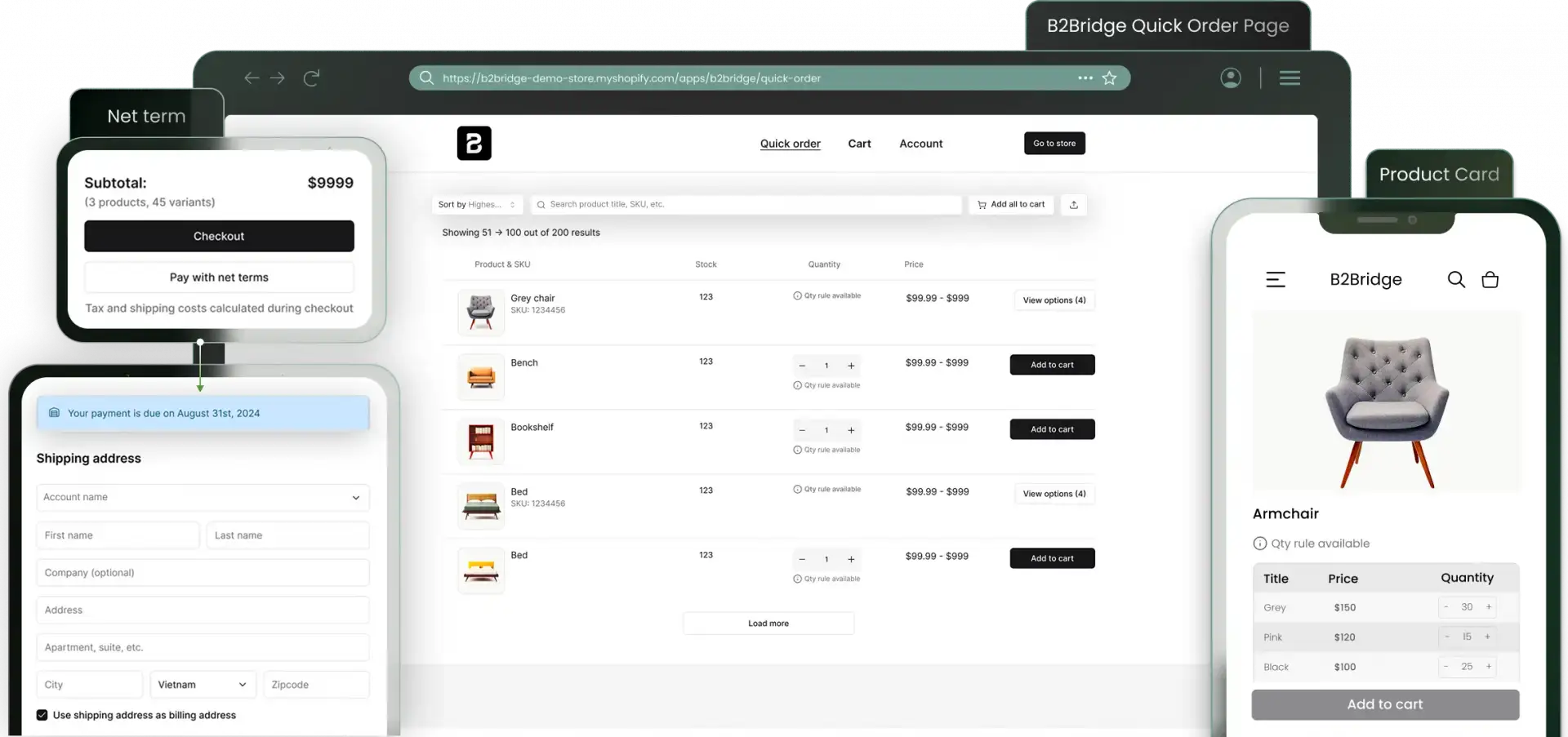Image resolution: width=1568 pixels, height=737 pixels.
Task: Increase the Grey variant quantity on the Armchair card
Action: (1489, 606)
